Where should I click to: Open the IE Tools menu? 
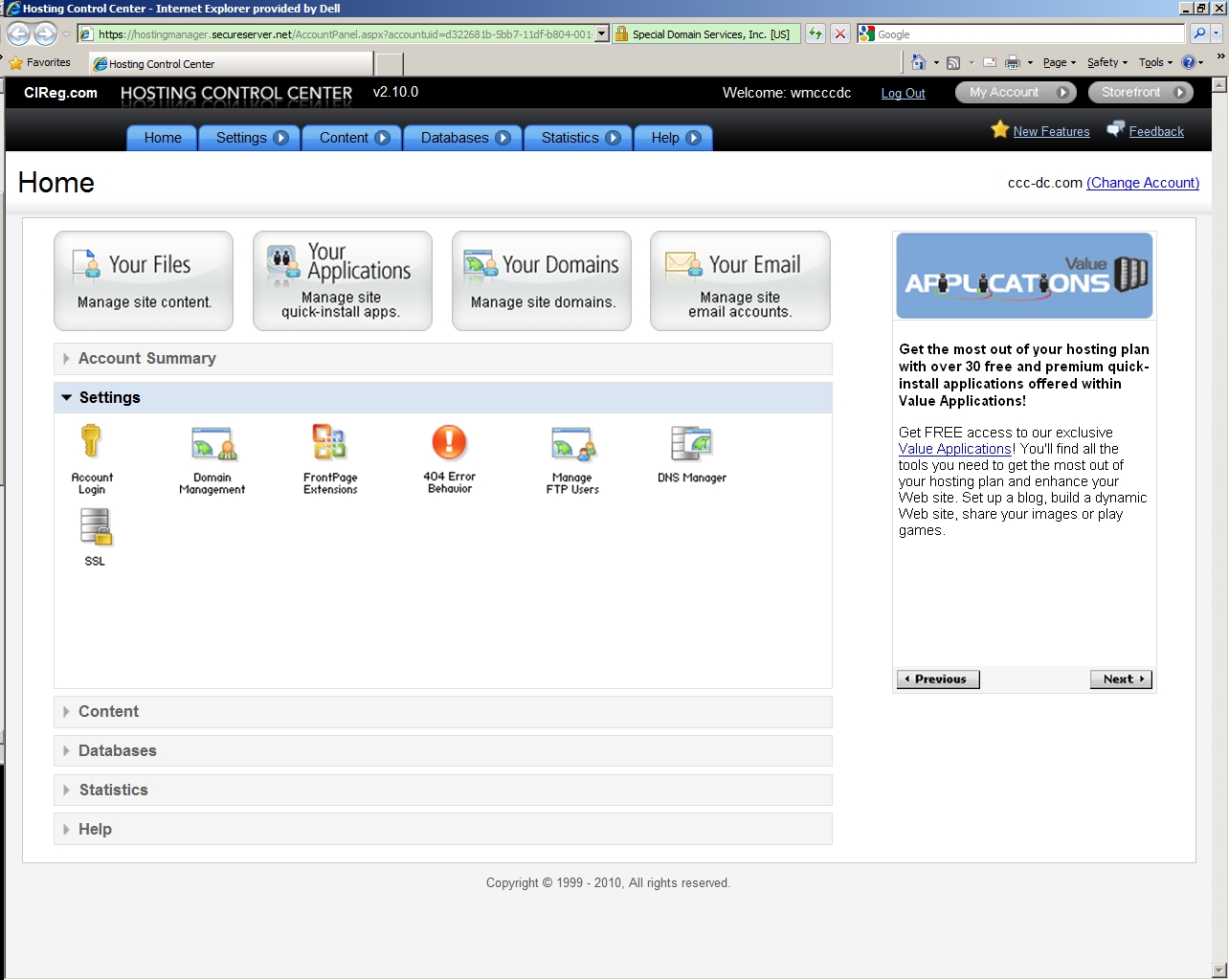tap(1155, 63)
